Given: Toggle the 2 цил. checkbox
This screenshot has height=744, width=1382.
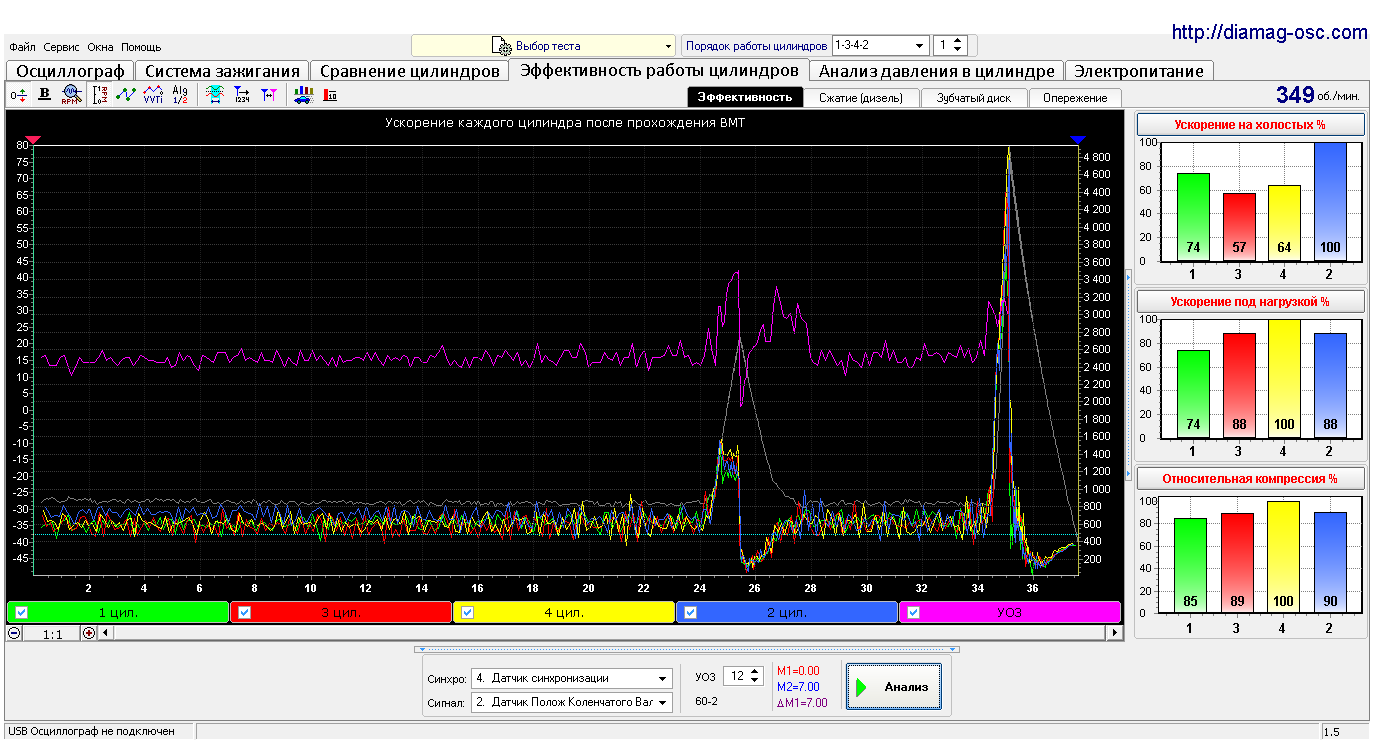Looking at the screenshot, I should (690, 613).
